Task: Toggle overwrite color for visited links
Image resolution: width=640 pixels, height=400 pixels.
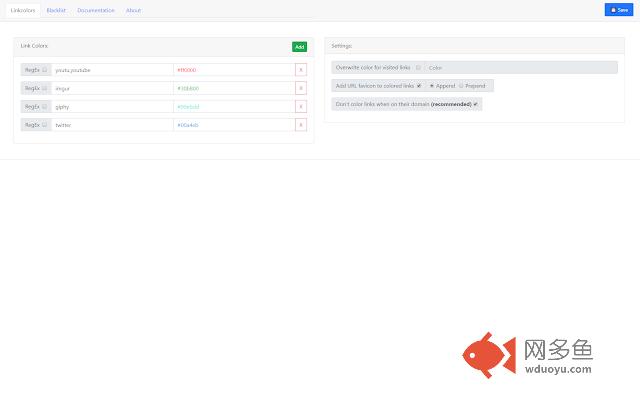Action: pos(418,68)
